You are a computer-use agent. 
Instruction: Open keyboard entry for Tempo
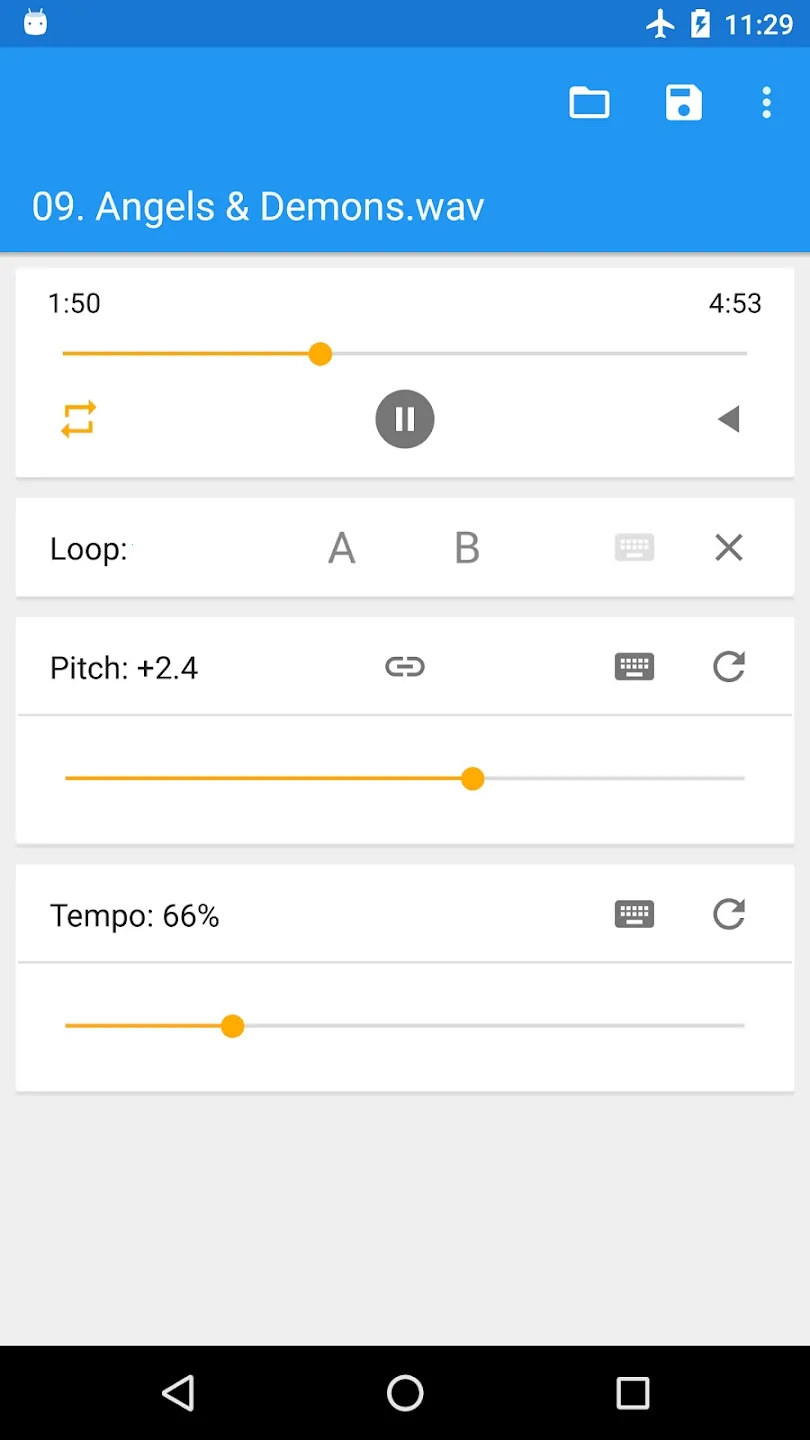pyautogui.click(x=634, y=914)
